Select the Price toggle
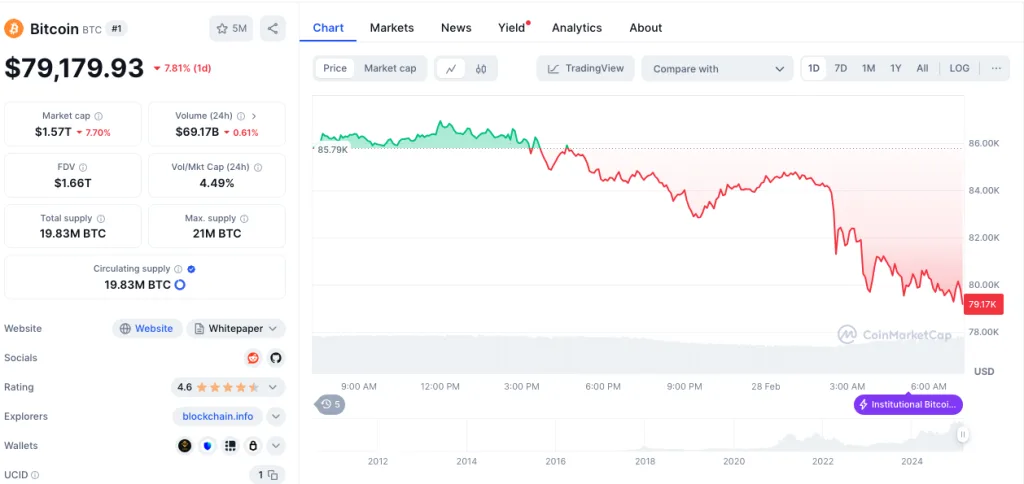Viewport: 1024px width, 484px height. [x=335, y=69]
